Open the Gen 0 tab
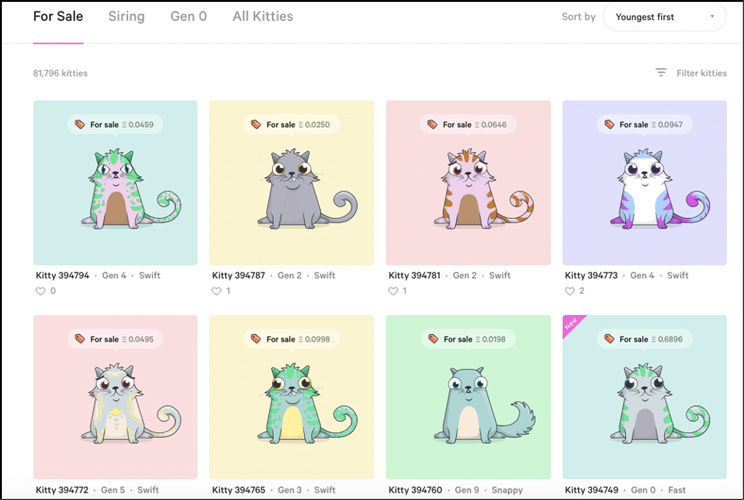The image size is (744, 500). tap(188, 17)
